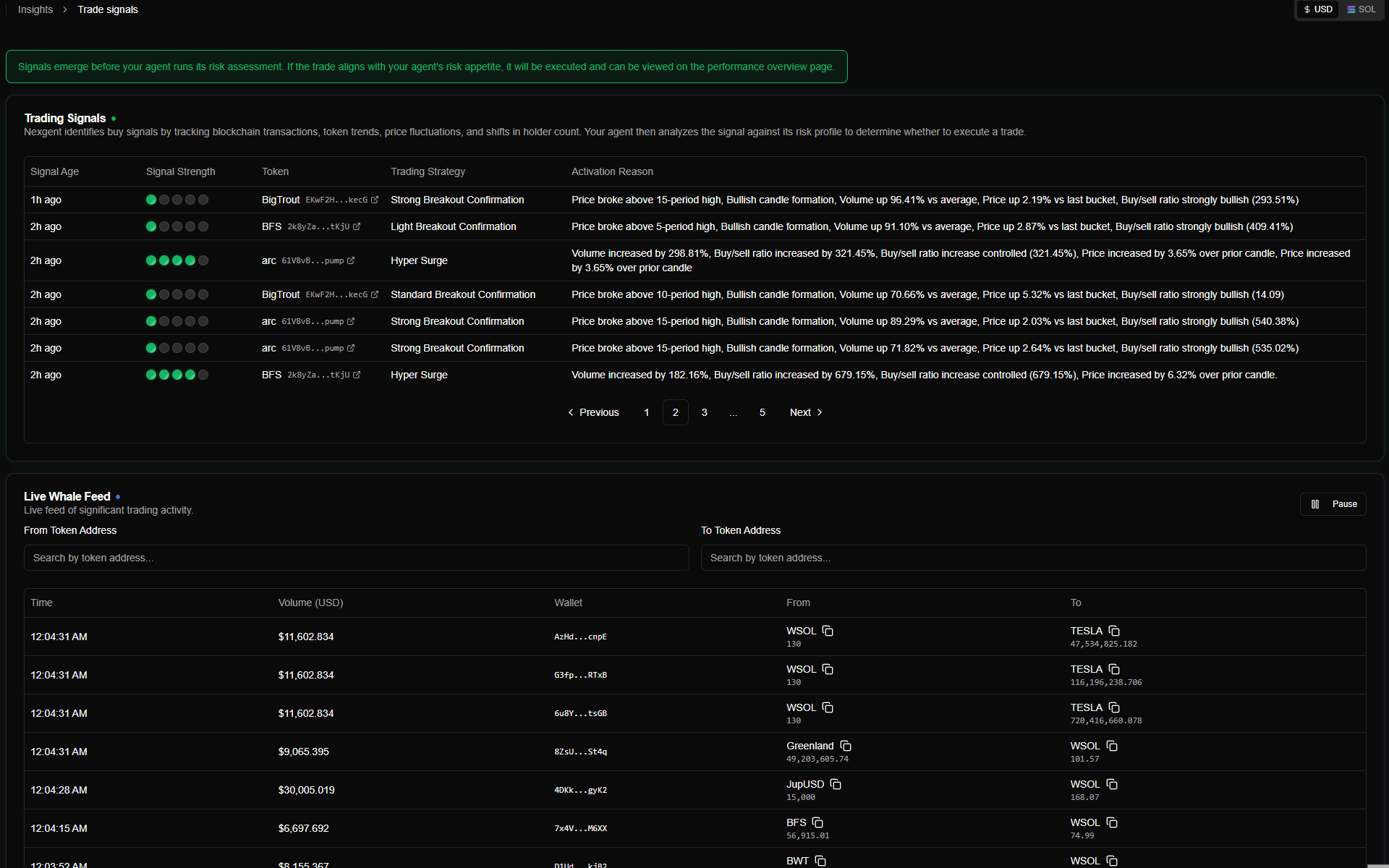The height and width of the screenshot is (868, 1389).
Task: Expand the pagination ellipsis
Action: click(x=734, y=412)
